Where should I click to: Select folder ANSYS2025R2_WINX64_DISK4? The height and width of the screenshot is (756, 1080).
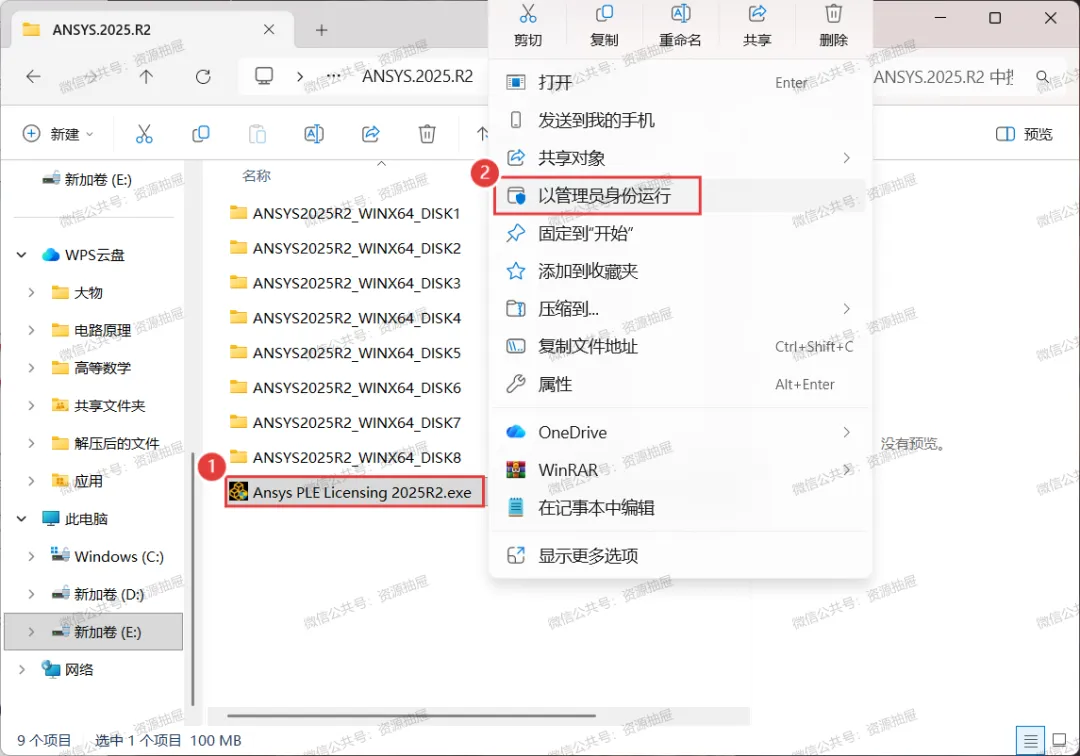coord(345,317)
